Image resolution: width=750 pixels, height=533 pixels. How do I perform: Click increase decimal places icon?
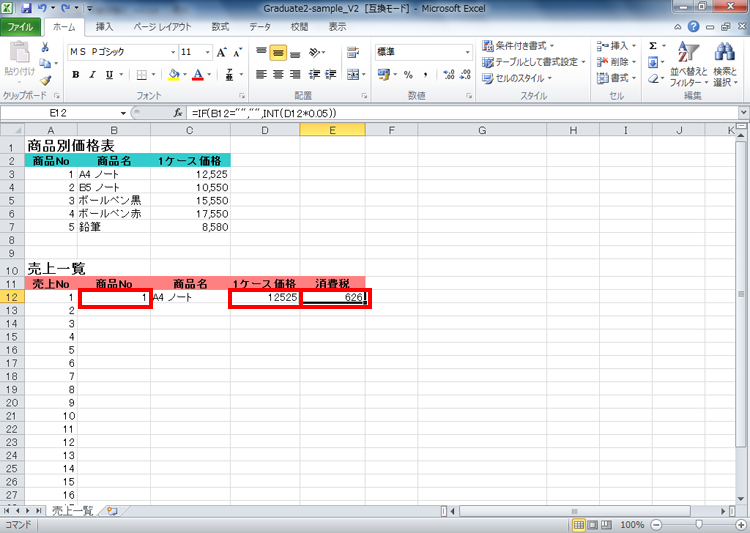(449, 75)
